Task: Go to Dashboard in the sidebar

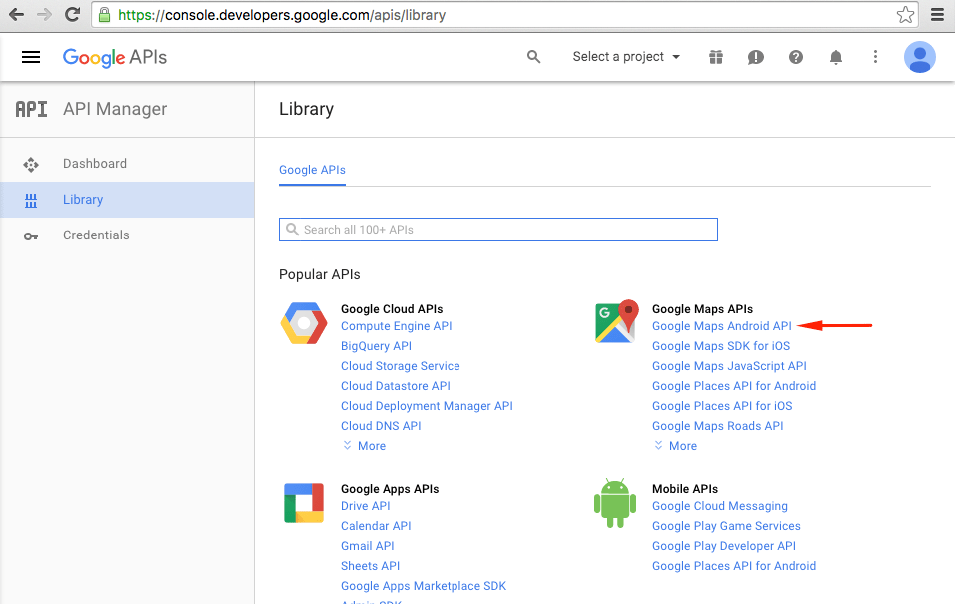Action: coord(95,164)
